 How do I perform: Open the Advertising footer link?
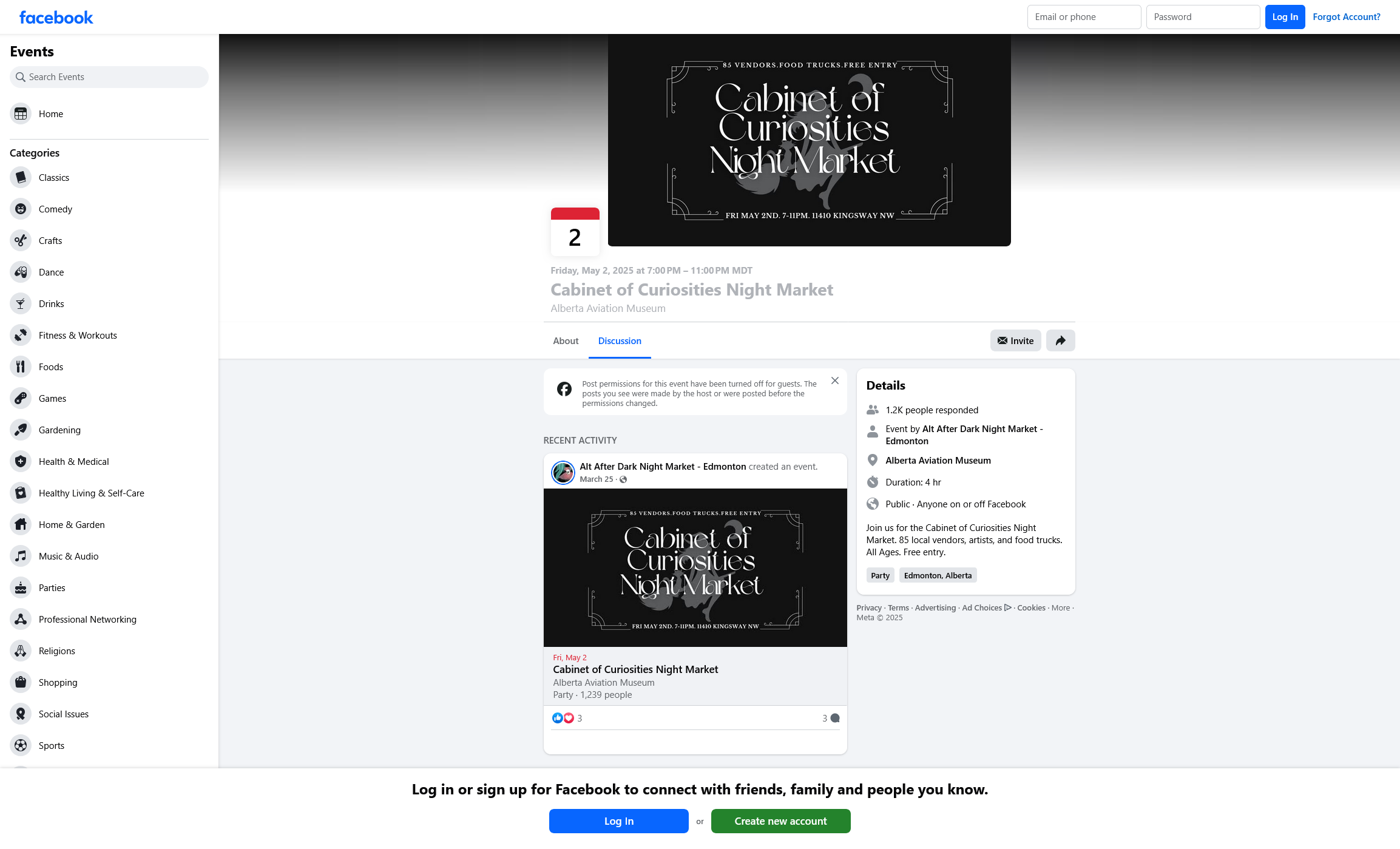tap(935, 608)
